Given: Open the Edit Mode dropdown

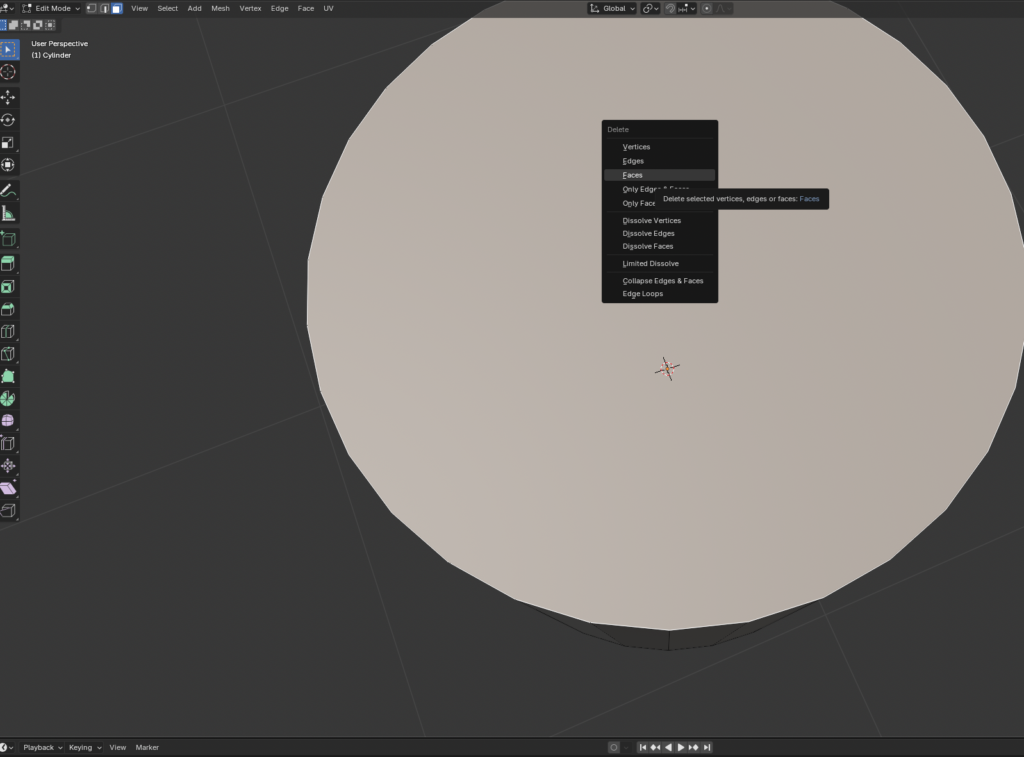Looking at the screenshot, I should tap(52, 8).
